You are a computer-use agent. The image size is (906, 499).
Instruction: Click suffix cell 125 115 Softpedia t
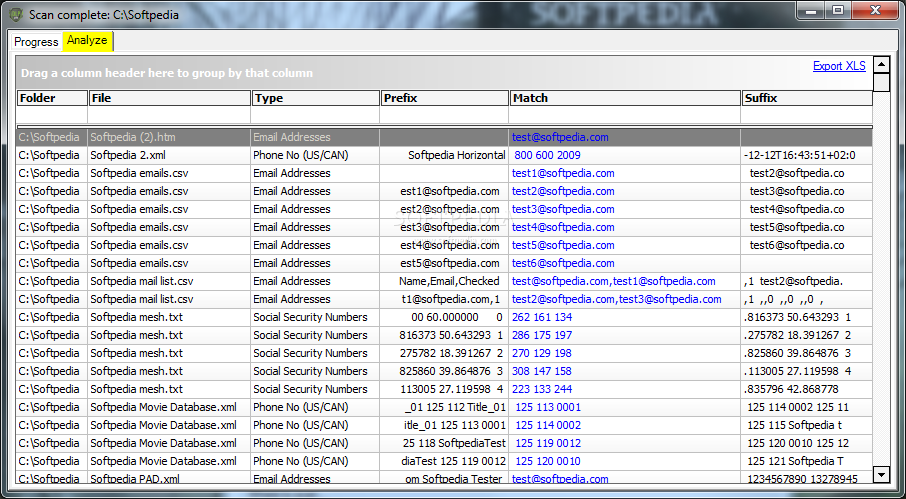(807, 425)
